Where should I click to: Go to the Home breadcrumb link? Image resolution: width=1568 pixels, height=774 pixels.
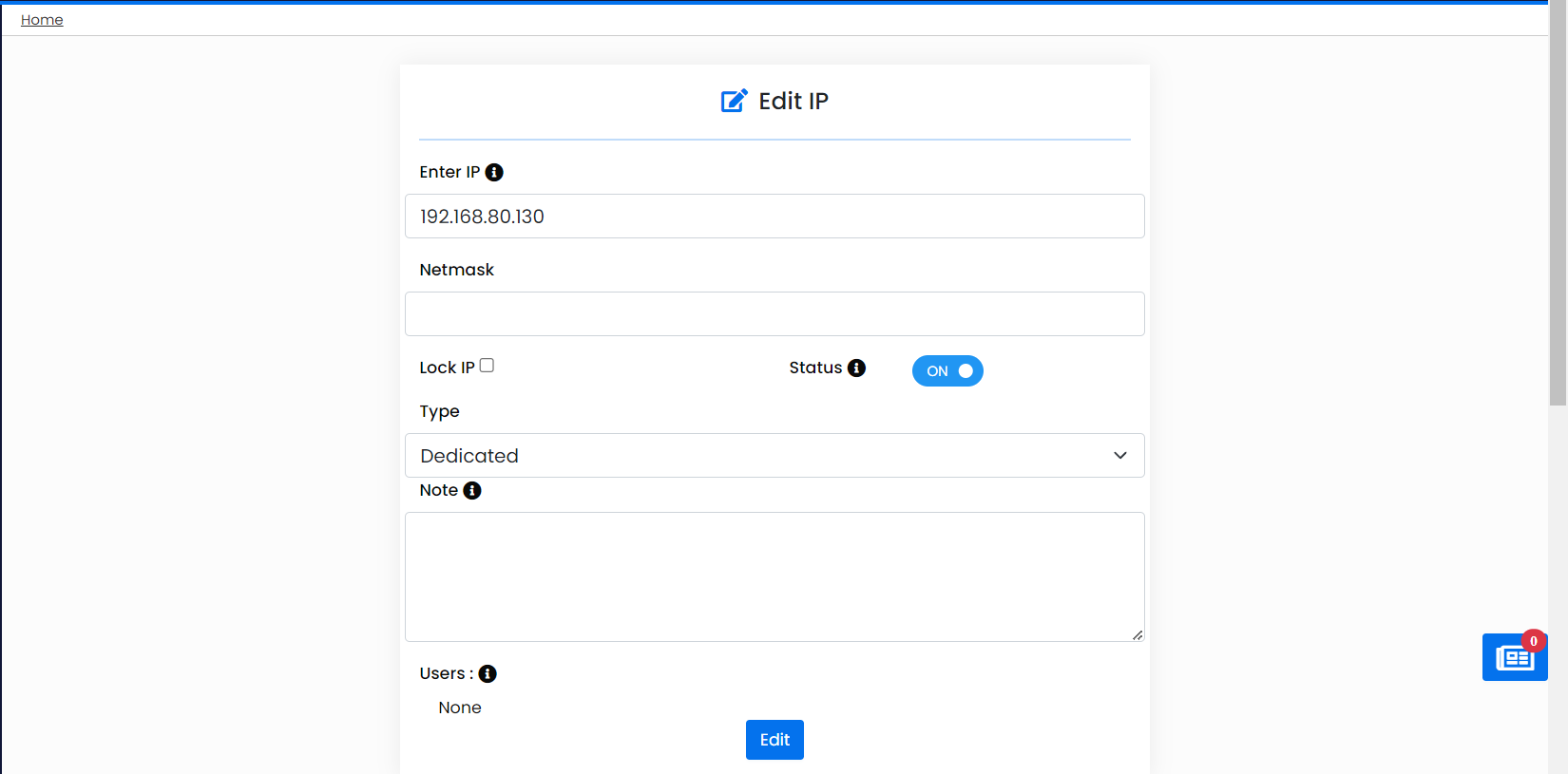point(42,20)
